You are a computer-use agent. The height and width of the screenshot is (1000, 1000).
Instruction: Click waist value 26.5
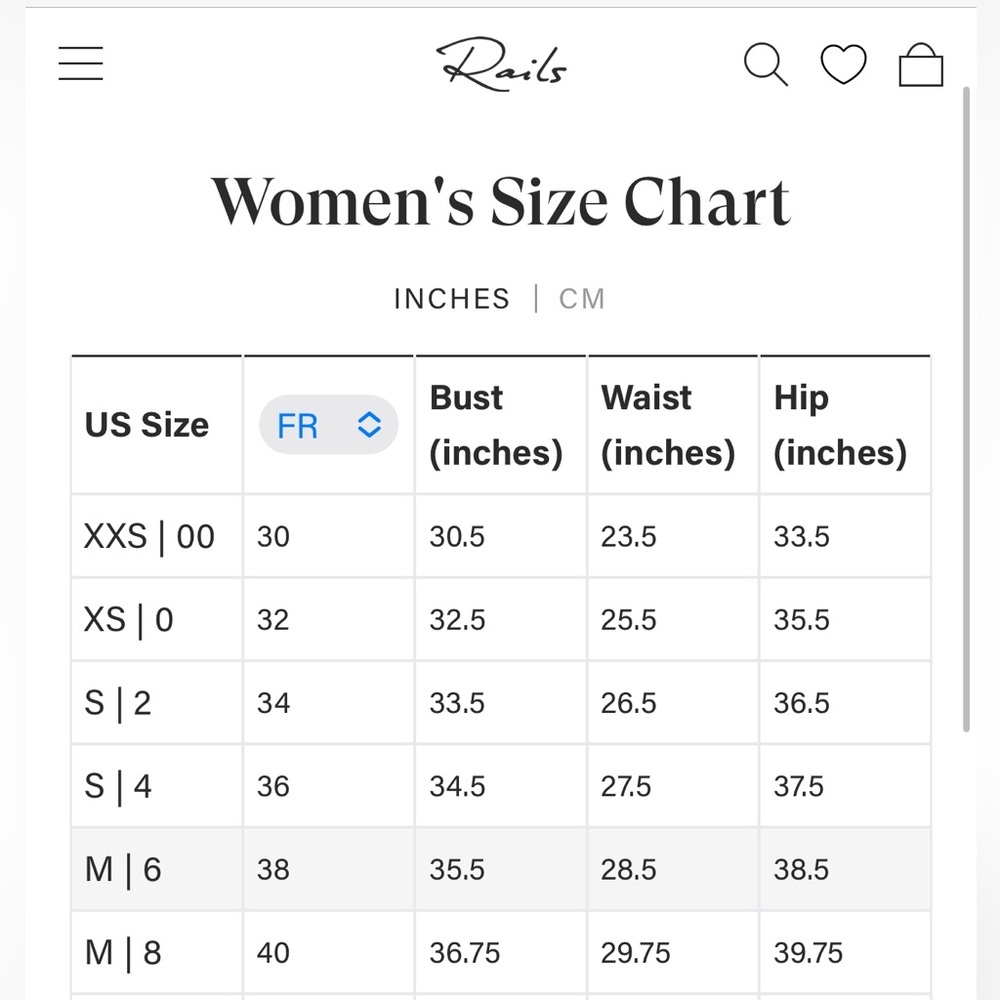628,703
